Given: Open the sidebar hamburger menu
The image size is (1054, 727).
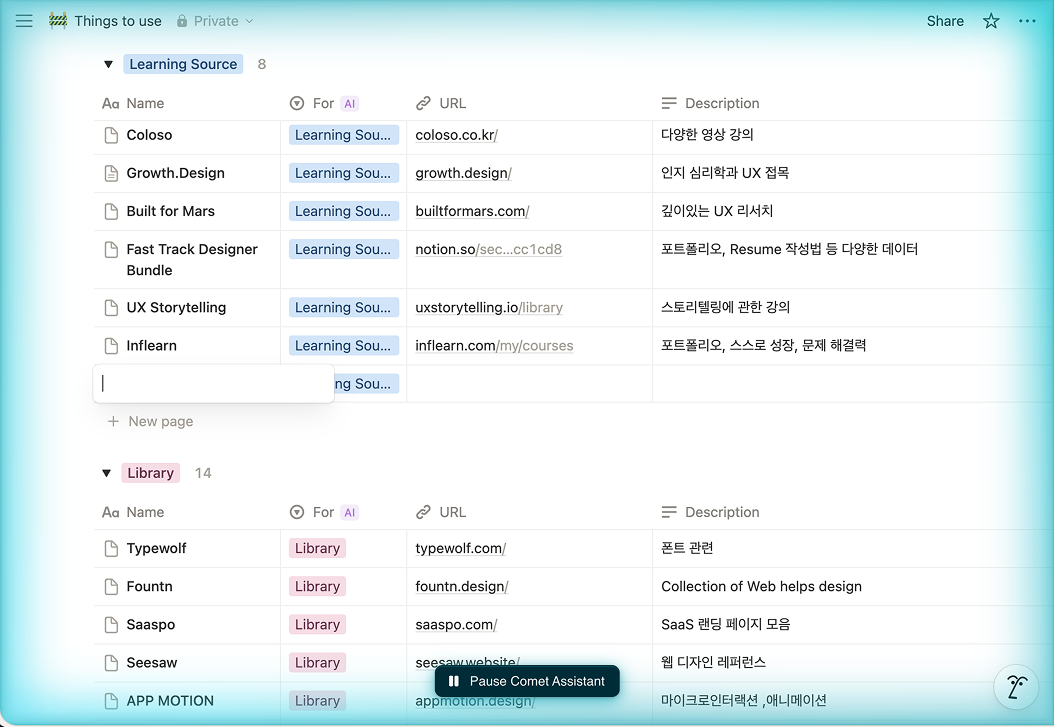Looking at the screenshot, I should point(24,21).
